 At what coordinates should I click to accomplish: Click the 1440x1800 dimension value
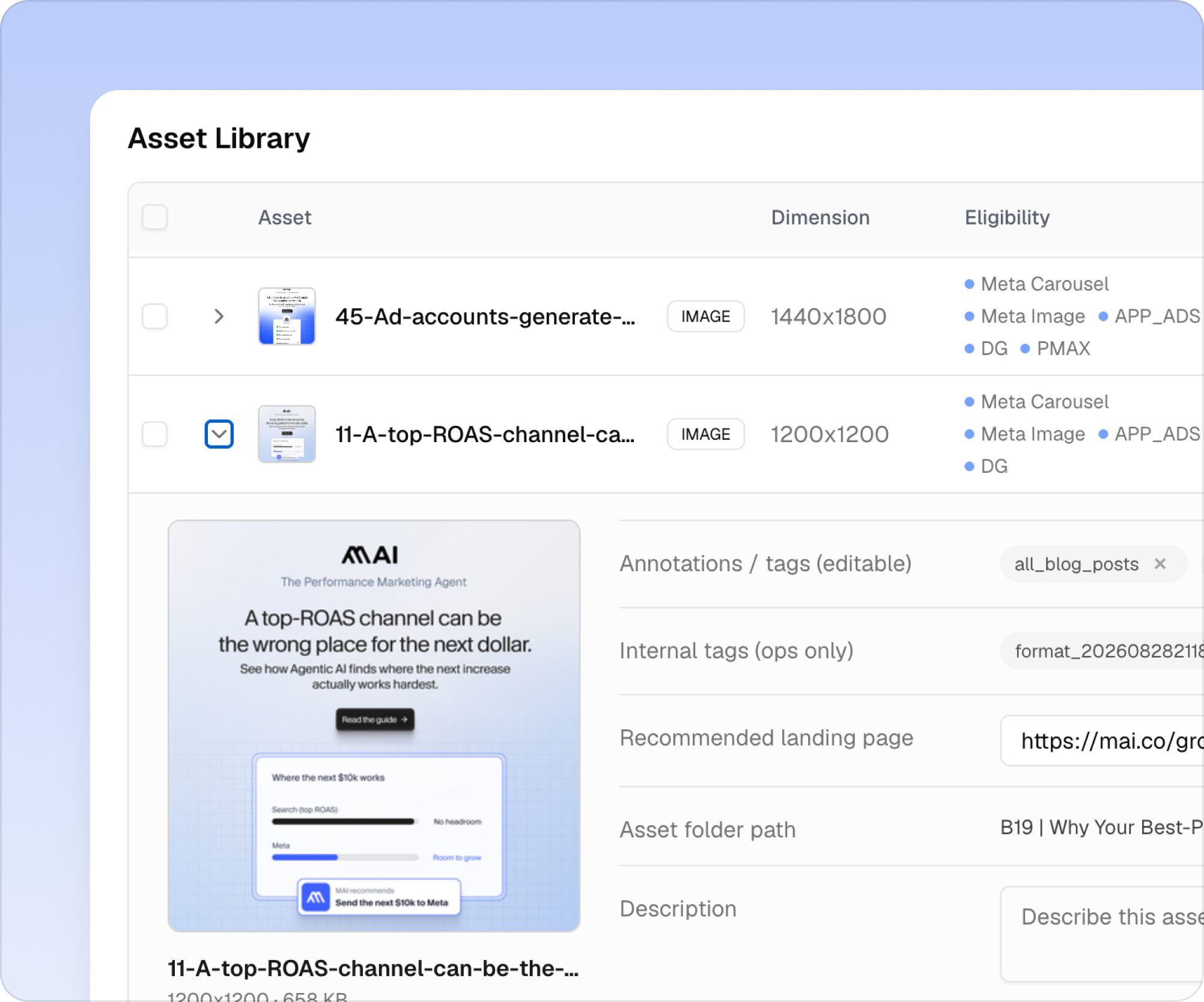(x=829, y=317)
